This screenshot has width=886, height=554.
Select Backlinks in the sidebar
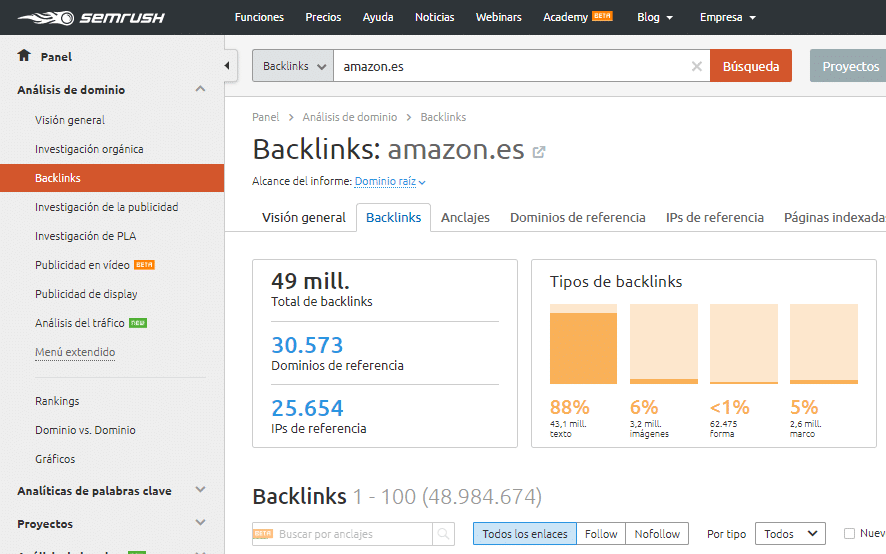(112, 178)
